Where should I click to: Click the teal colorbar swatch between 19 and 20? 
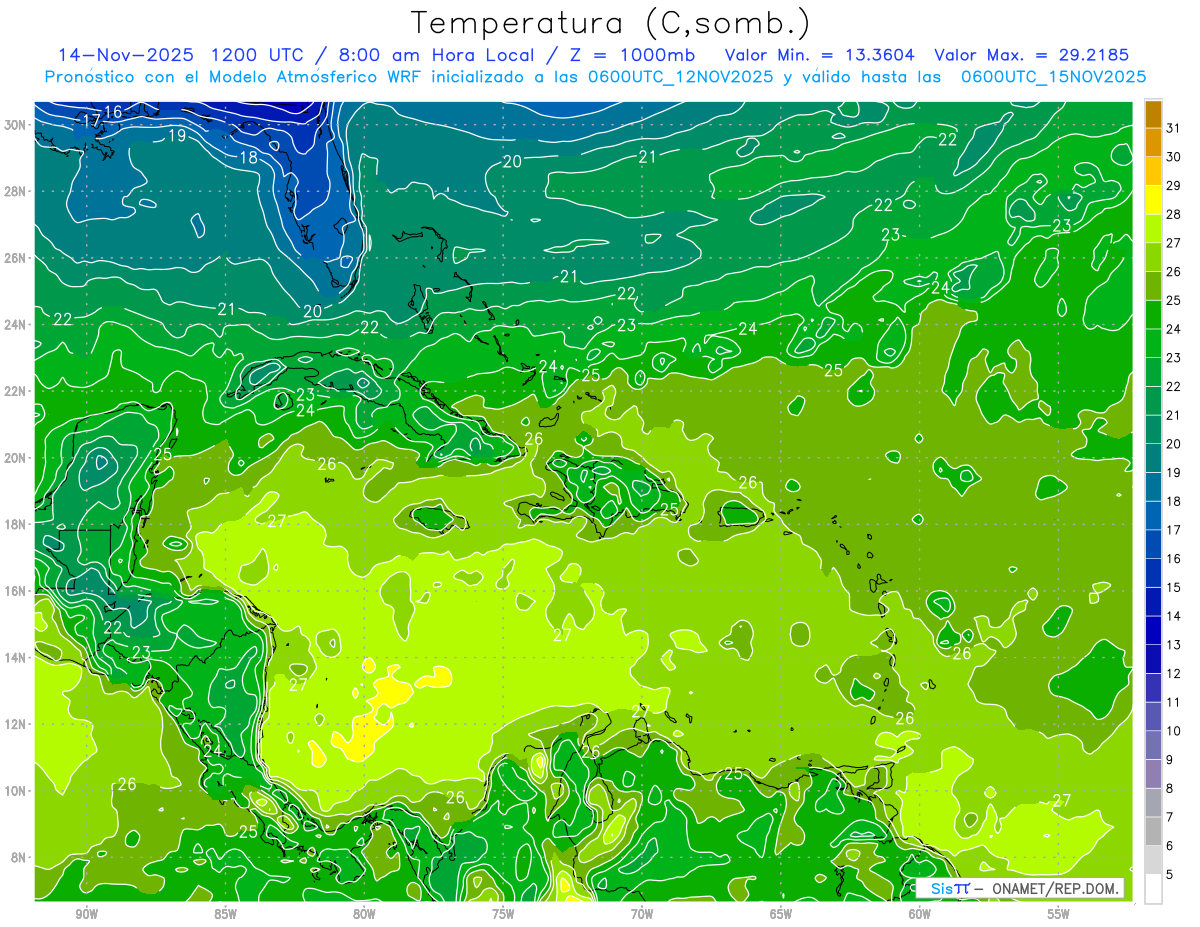pyautogui.click(x=1153, y=458)
